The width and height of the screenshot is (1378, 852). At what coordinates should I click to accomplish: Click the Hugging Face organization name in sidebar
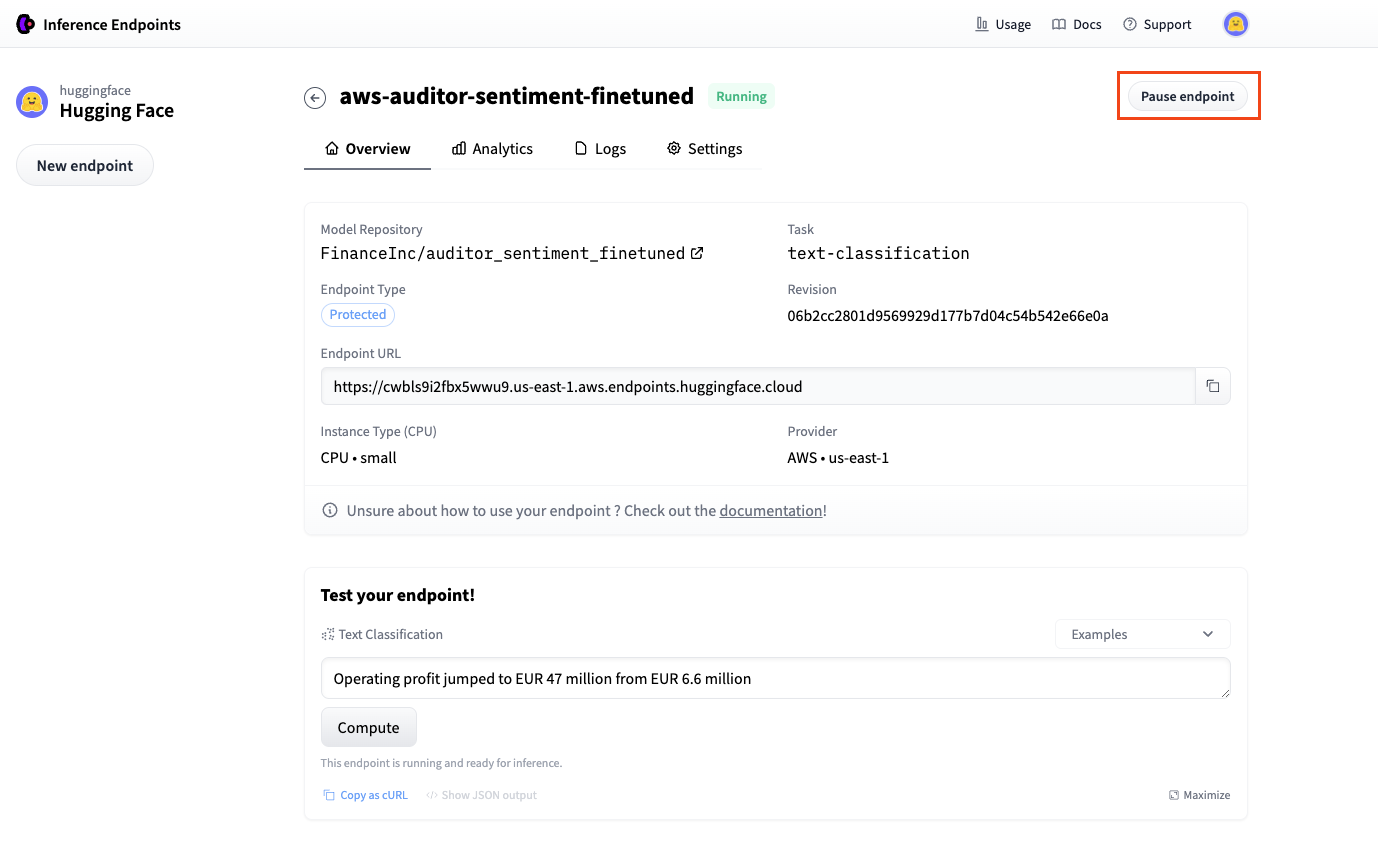117,110
